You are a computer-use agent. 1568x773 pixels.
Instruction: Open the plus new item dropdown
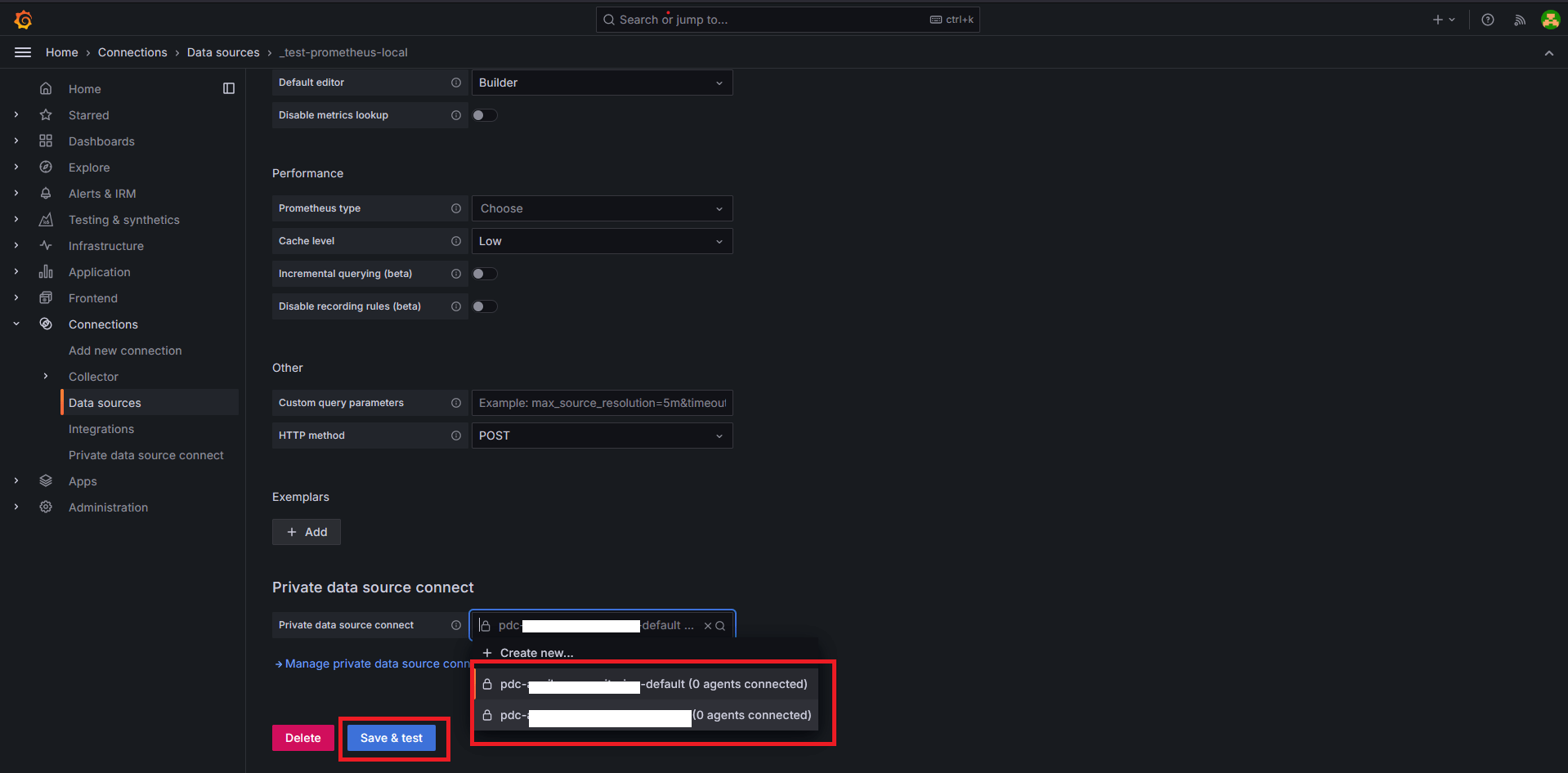click(1444, 20)
